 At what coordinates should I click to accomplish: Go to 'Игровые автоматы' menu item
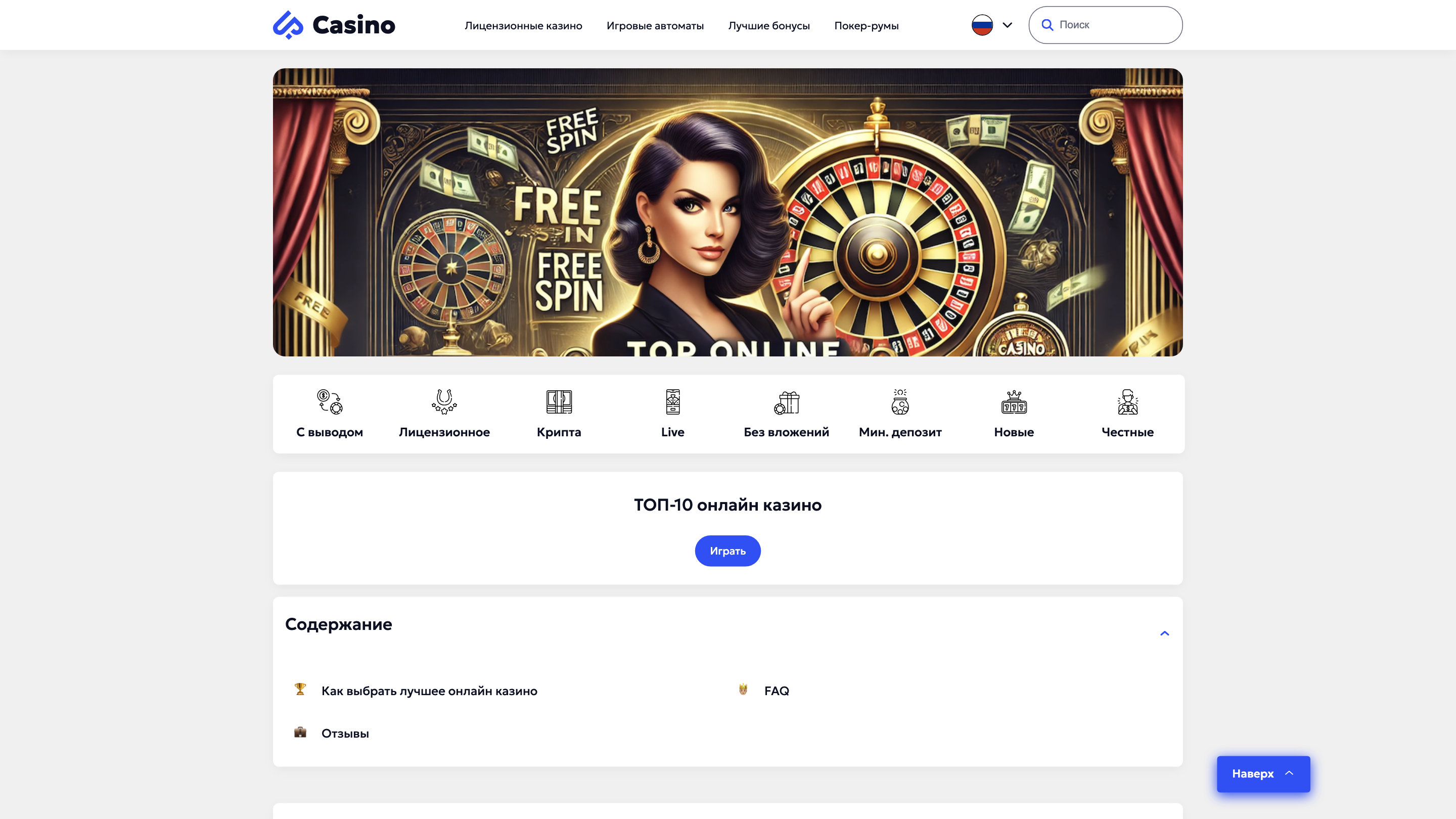655,25
